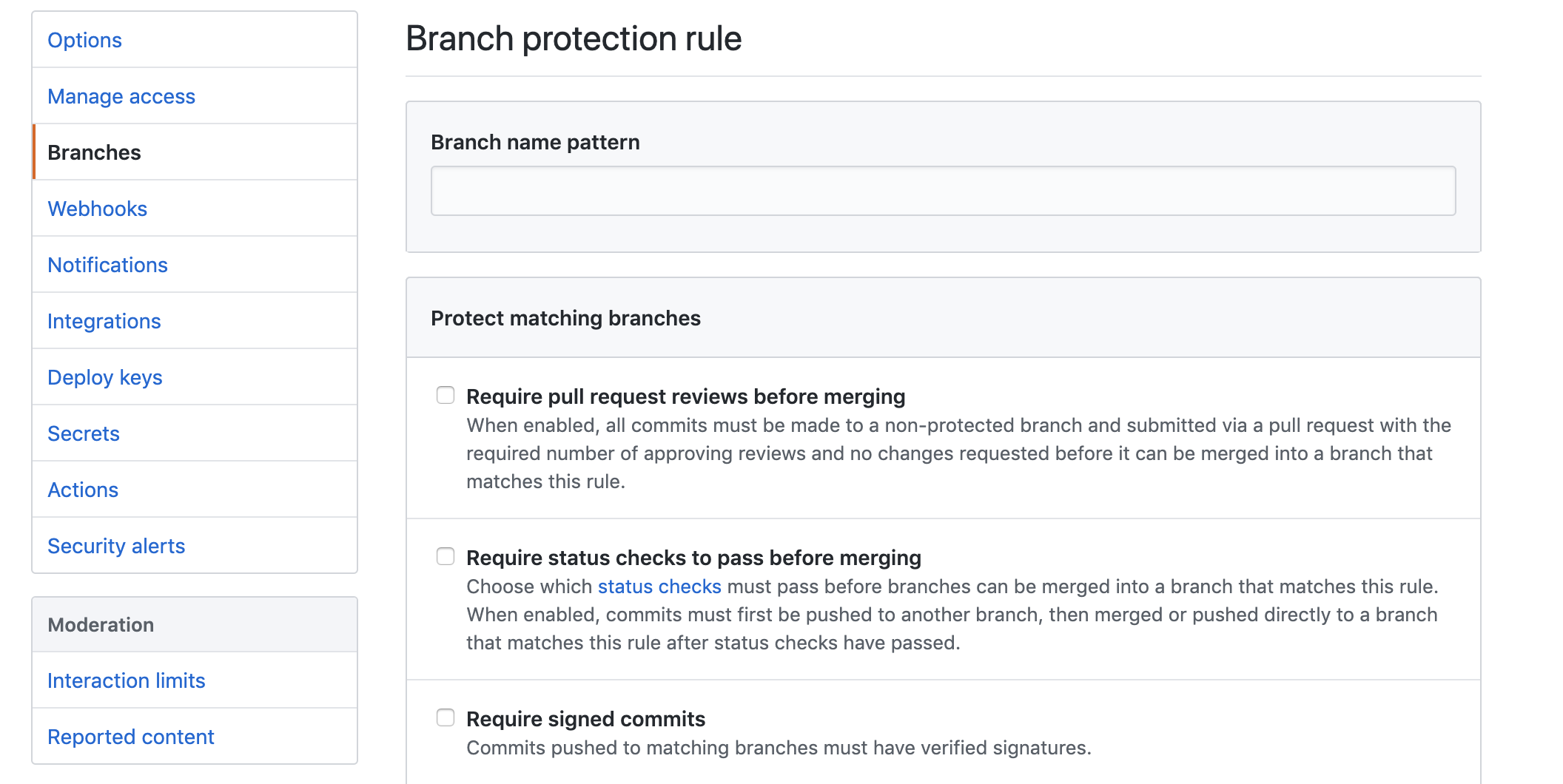Open the Notifications settings page
Image resolution: width=1563 pixels, height=784 pixels.
click(x=107, y=264)
